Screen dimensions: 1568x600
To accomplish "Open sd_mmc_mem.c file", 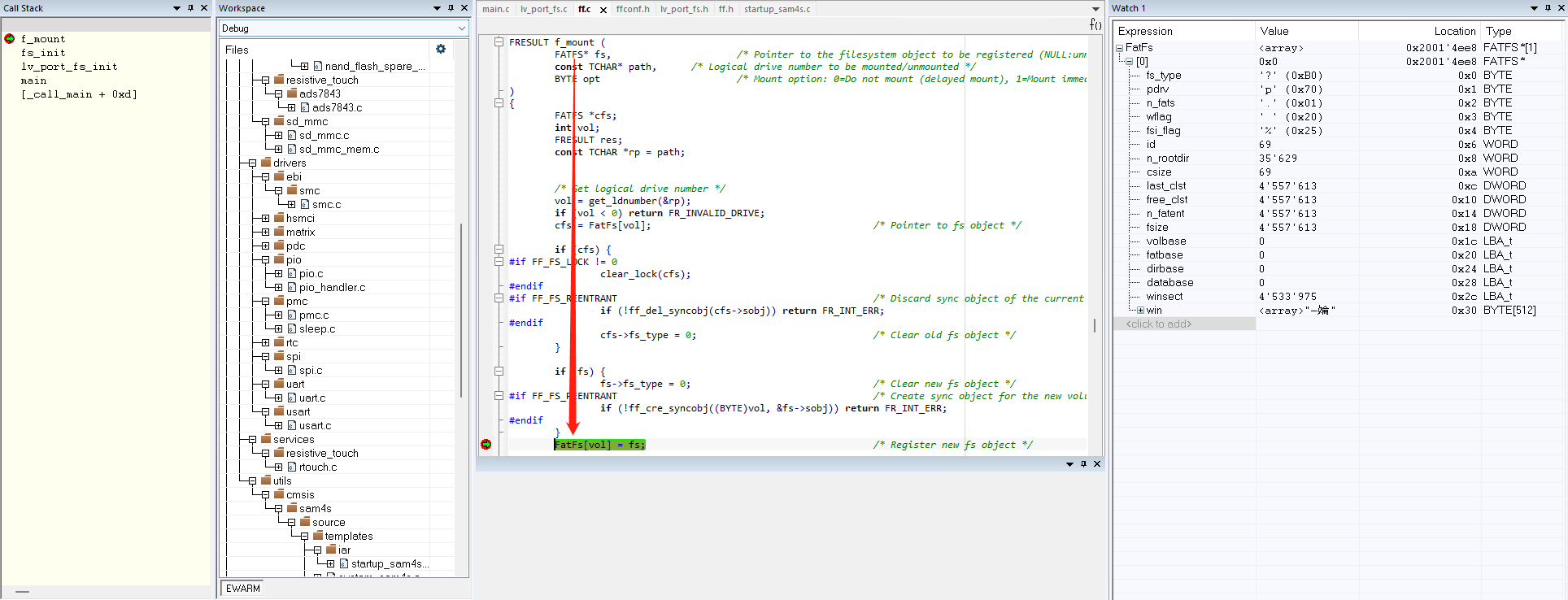I will [x=339, y=150].
